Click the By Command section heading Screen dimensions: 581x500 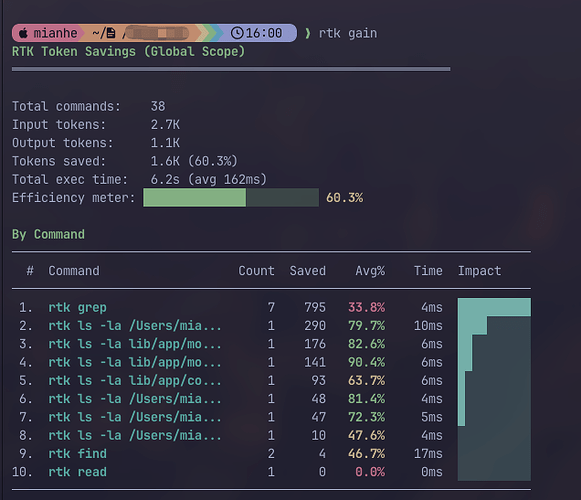pos(48,235)
